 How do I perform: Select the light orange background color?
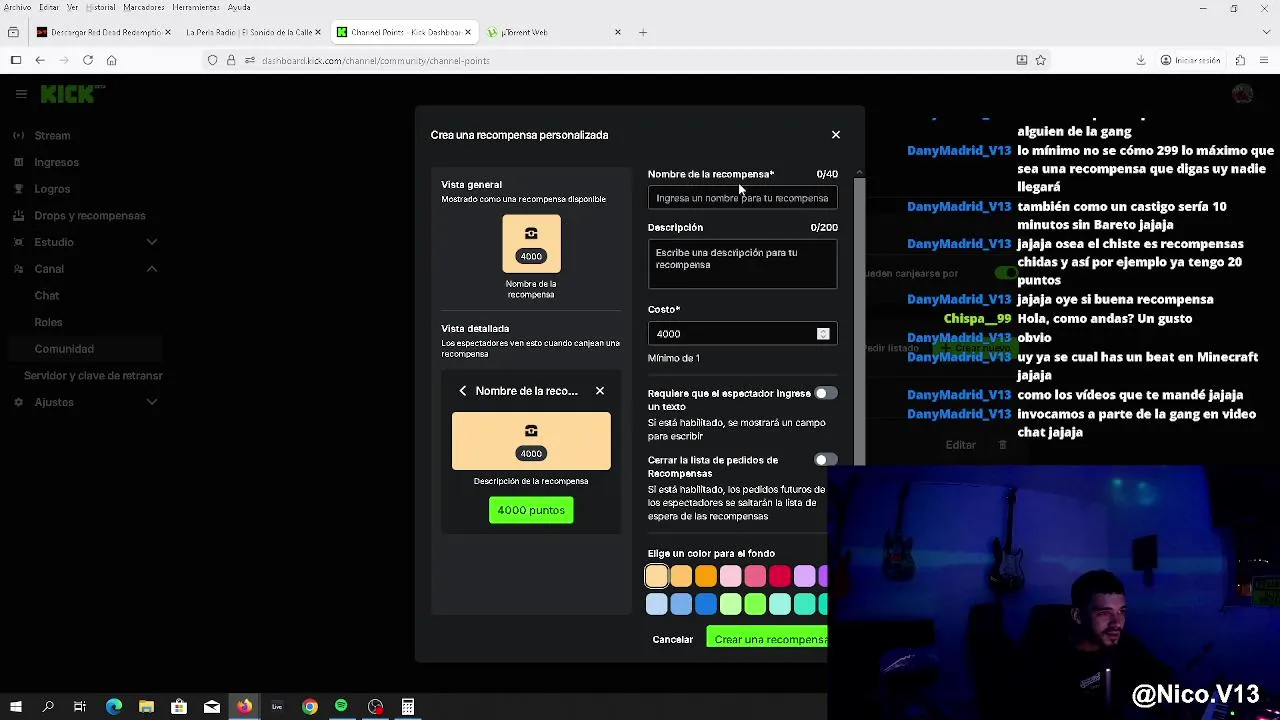[x=681, y=576]
